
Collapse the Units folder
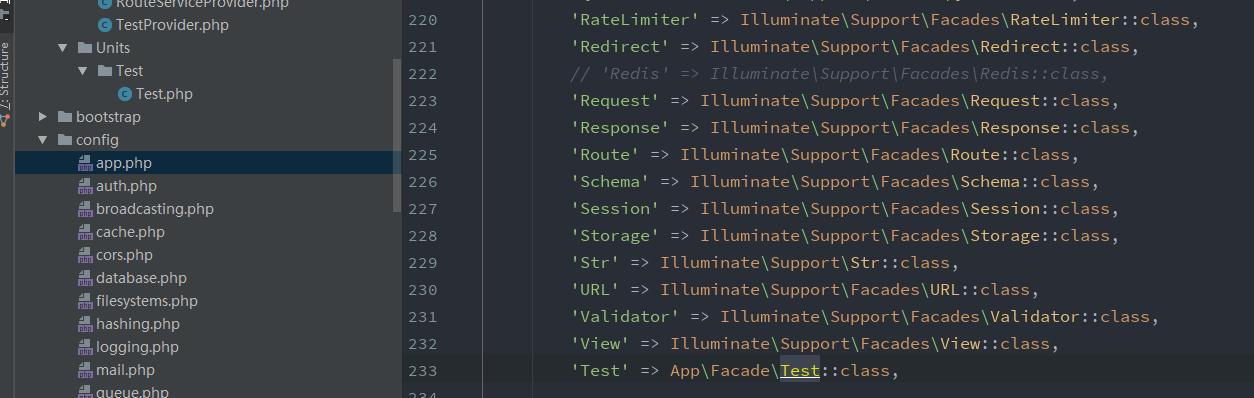[x=63, y=48]
